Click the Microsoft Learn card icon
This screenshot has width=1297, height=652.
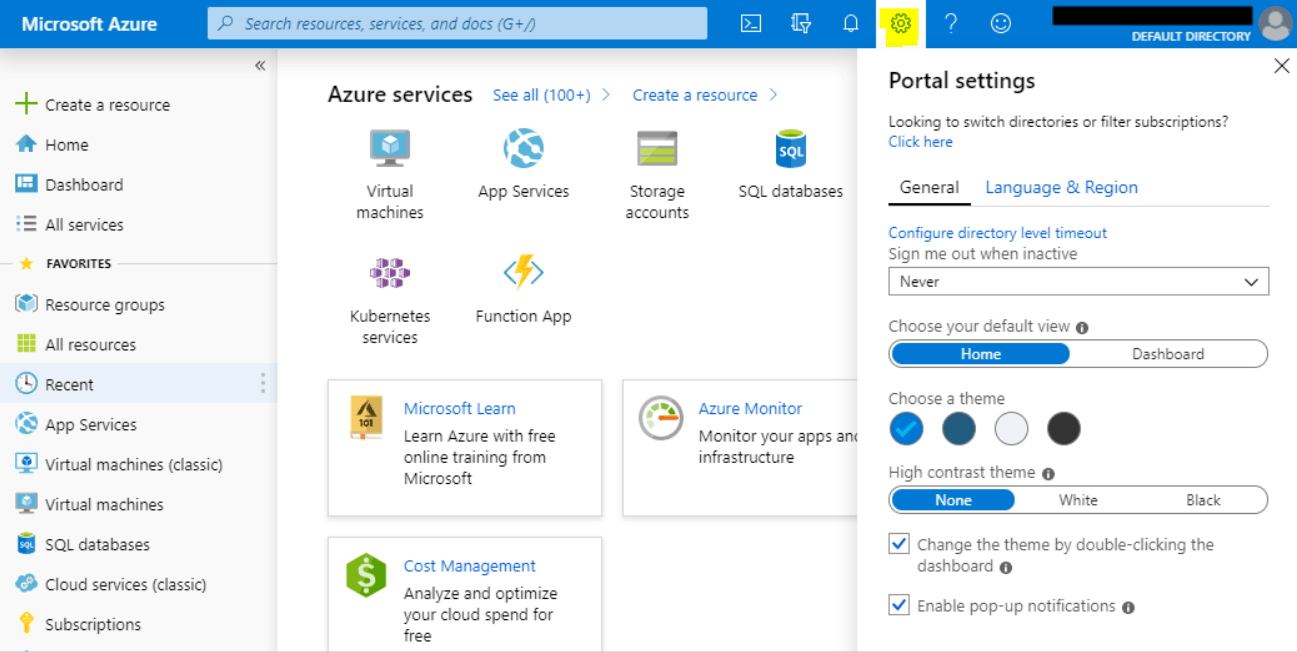point(367,418)
